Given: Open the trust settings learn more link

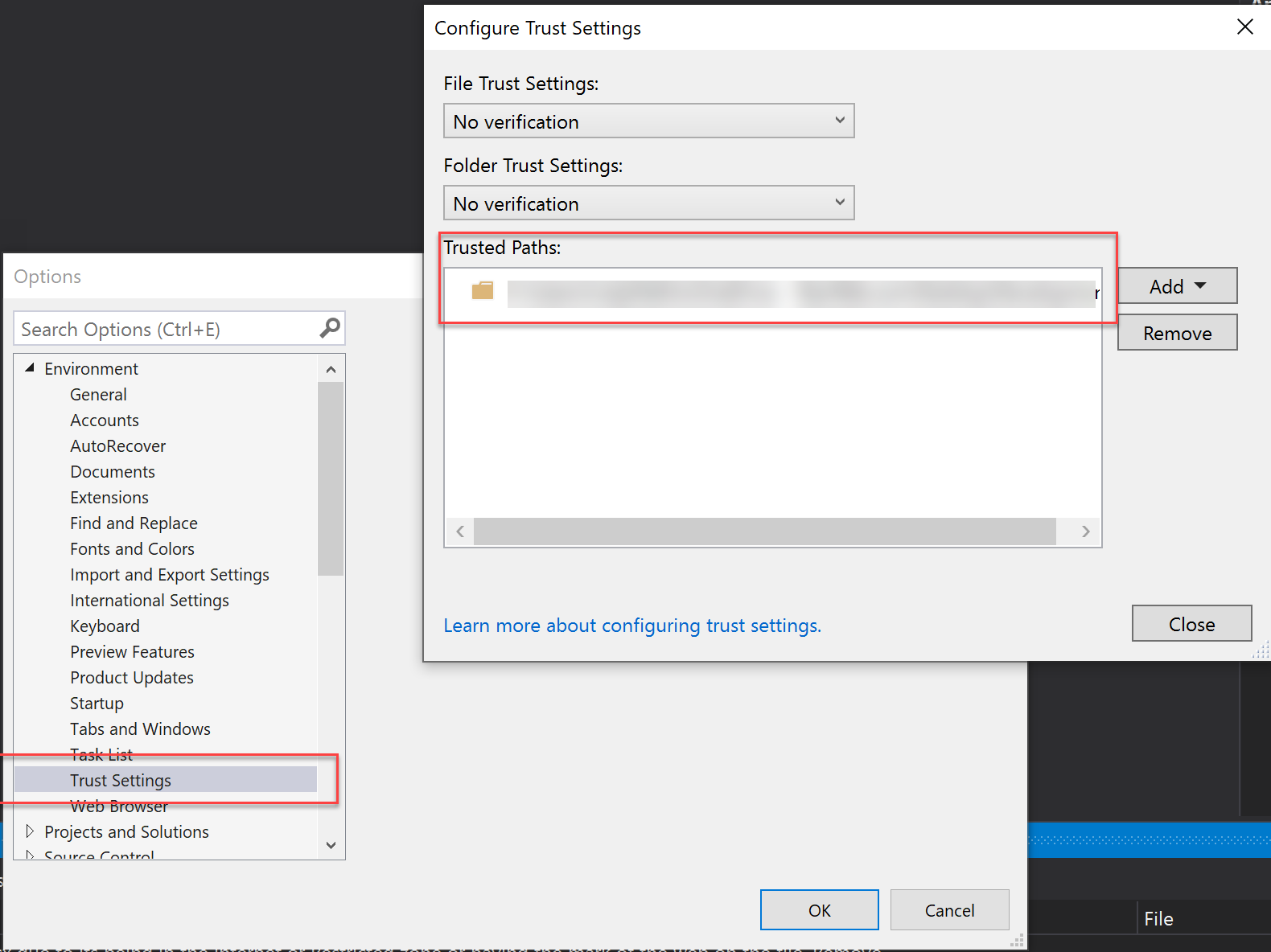Looking at the screenshot, I should click(632, 626).
